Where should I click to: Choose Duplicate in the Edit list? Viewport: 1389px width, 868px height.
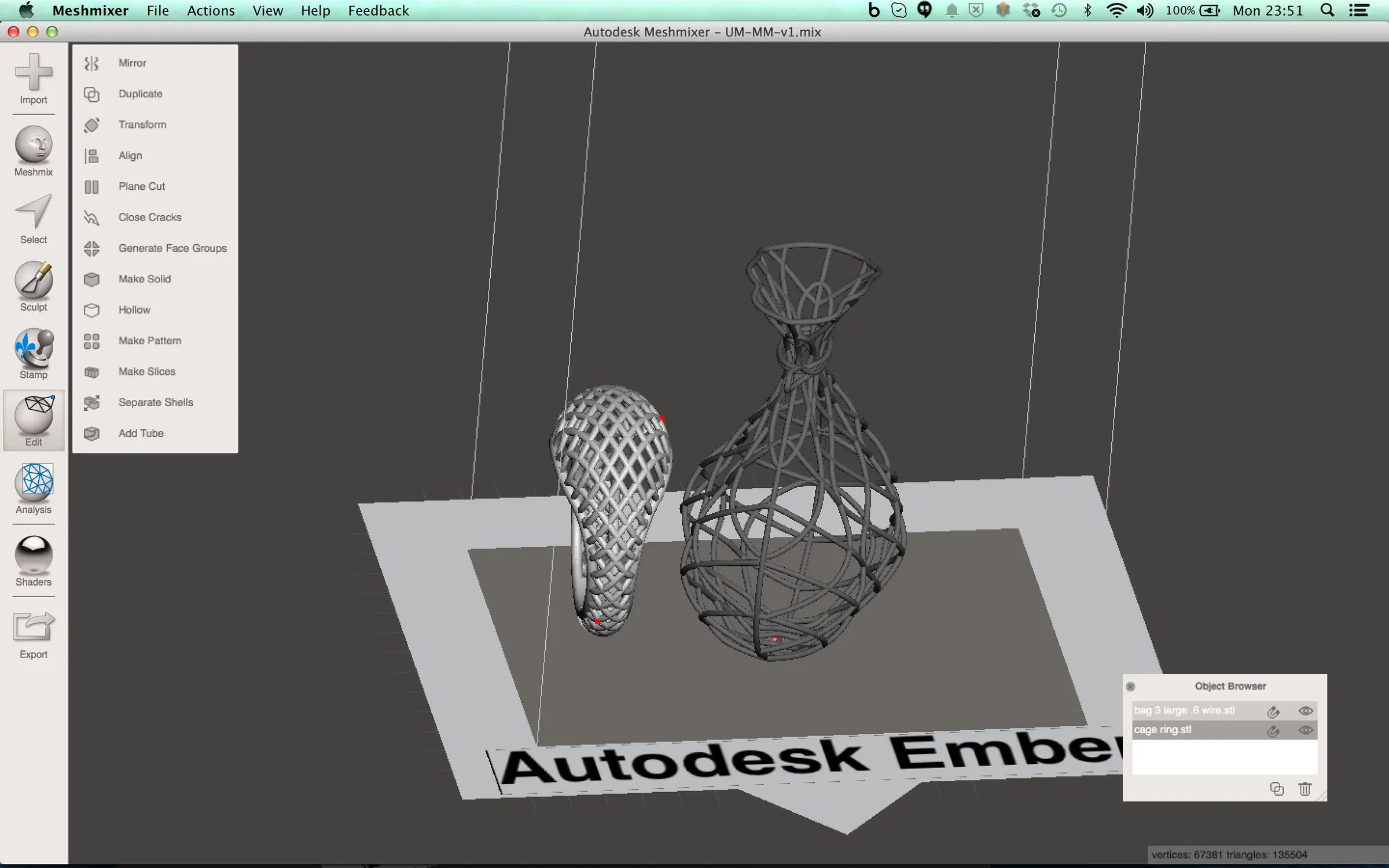pyautogui.click(x=155, y=94)
